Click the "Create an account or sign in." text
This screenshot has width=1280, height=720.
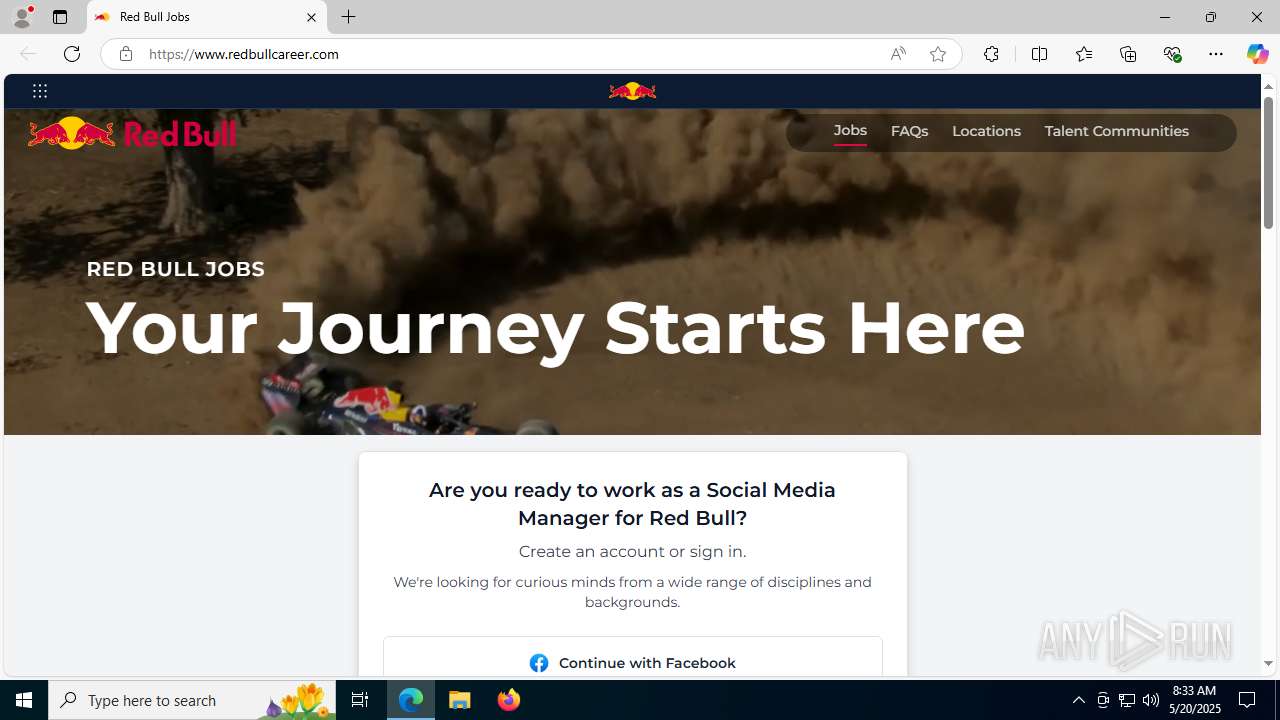632,551
